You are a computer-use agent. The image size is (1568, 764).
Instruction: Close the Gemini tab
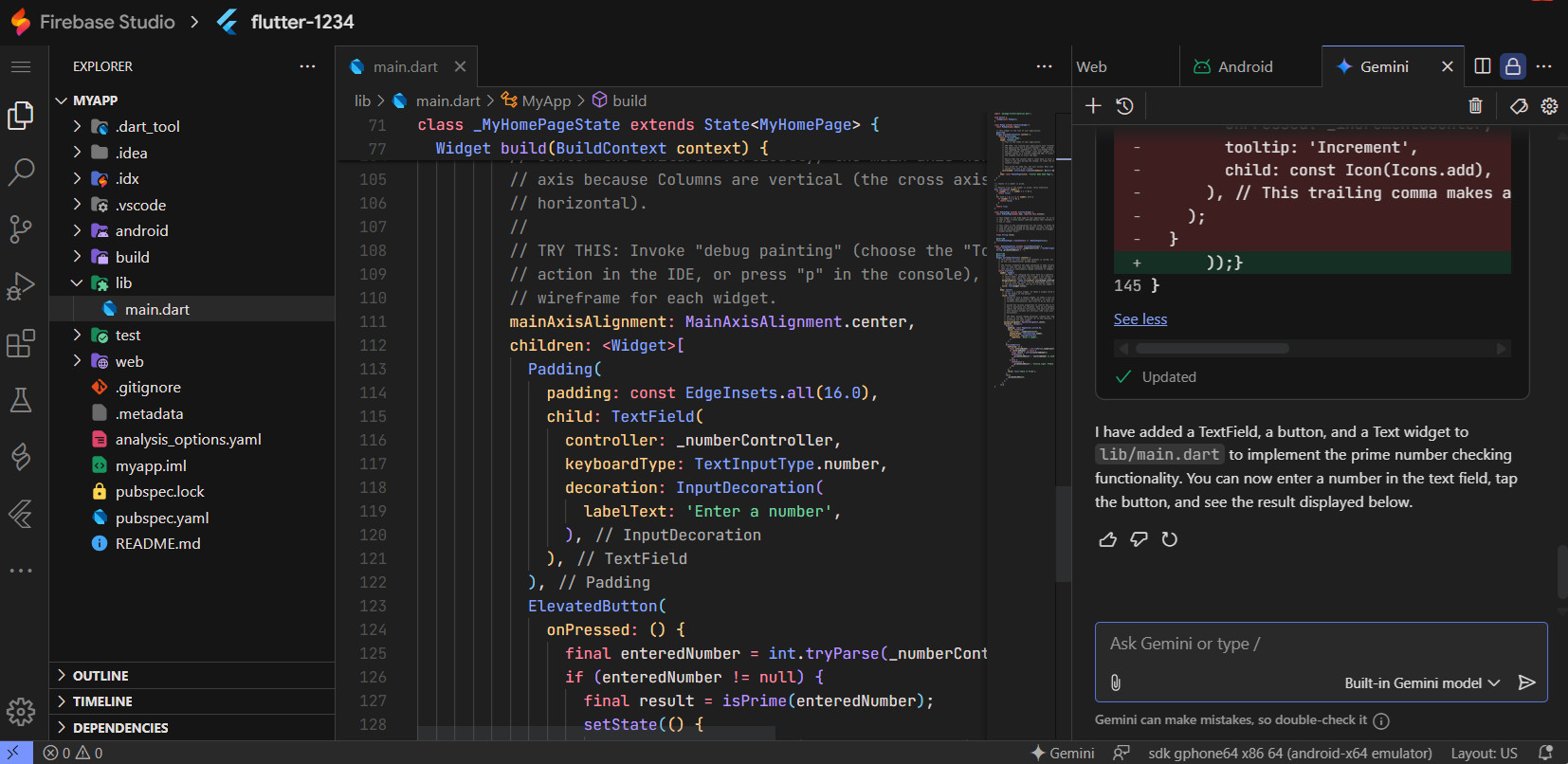tap(1447, 66)
